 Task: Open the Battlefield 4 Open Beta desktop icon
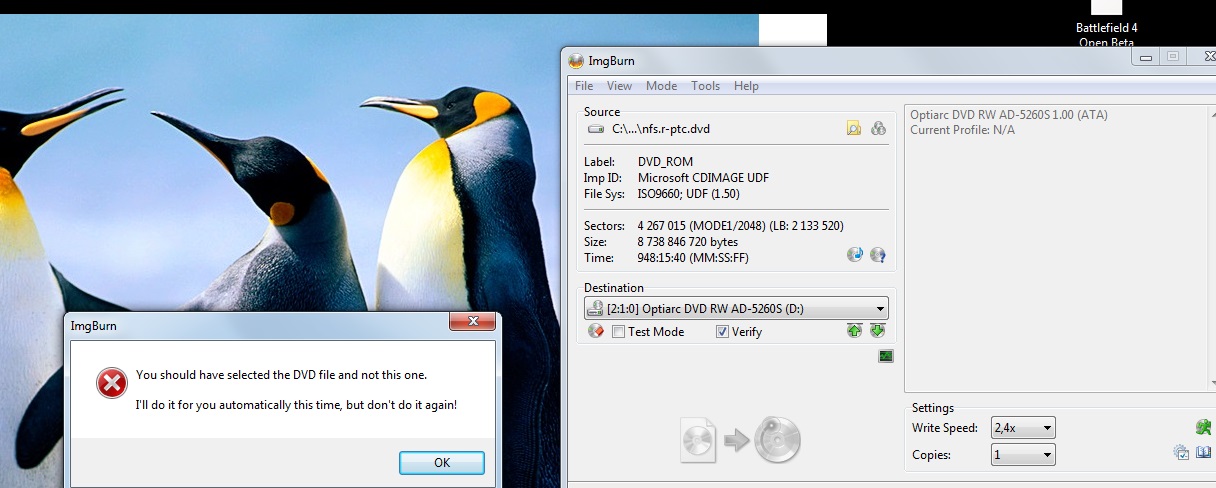(x=1106, y=22)
